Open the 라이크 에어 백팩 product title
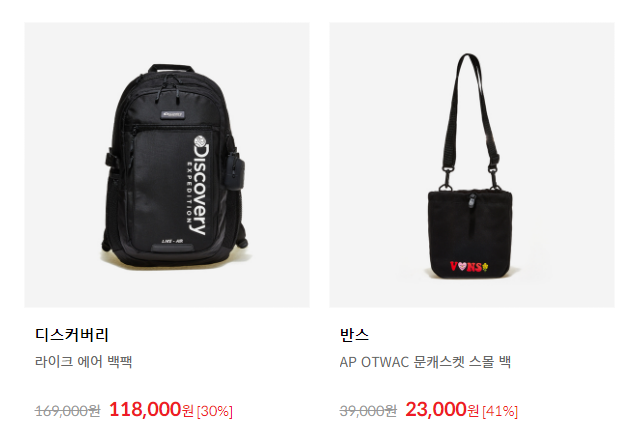 pyautogui.click(x=84, y=361)
